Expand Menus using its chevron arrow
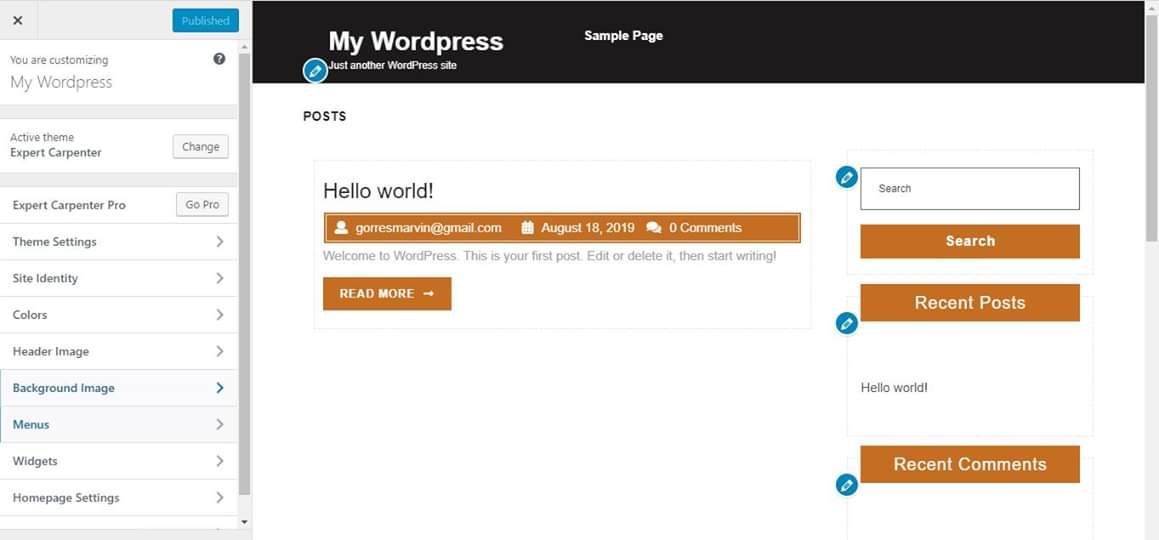Viewport: 1159px width, 540px height. tap(220, 425)
